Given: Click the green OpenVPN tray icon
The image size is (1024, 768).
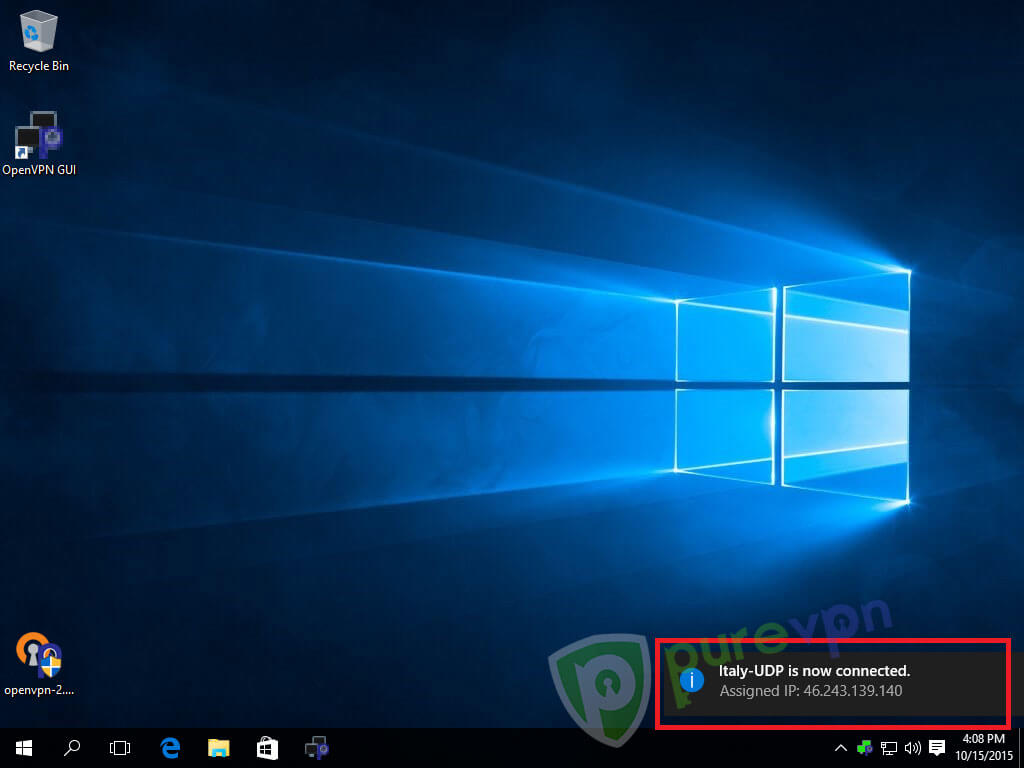Looking at the screenshot, I should point(865,748).
